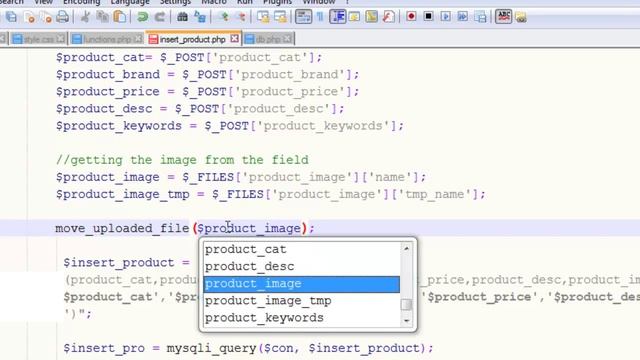Close the style.css tab
This screenshot has height=360, width=640.
[60, 39]
